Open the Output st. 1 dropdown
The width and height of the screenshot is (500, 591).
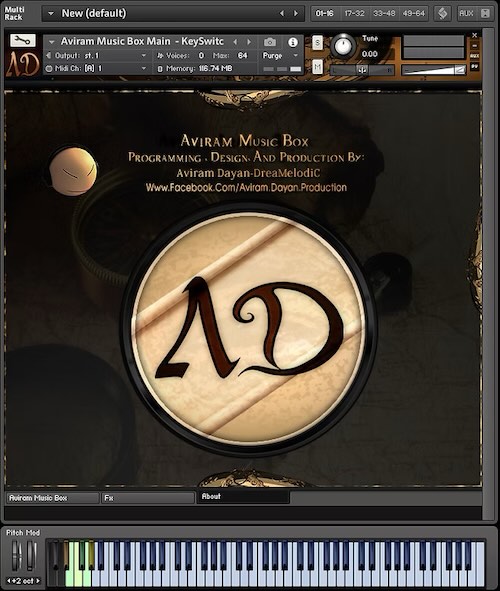144,56
